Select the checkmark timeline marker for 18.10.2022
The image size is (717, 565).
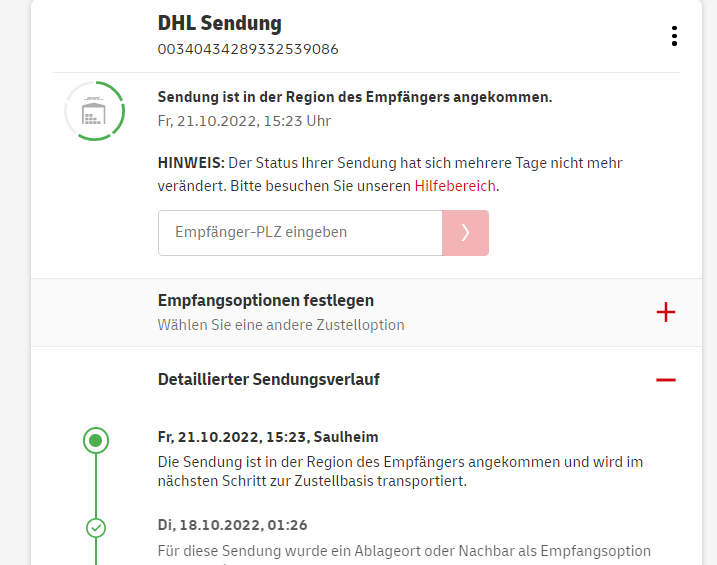click(x=96, y=527)
